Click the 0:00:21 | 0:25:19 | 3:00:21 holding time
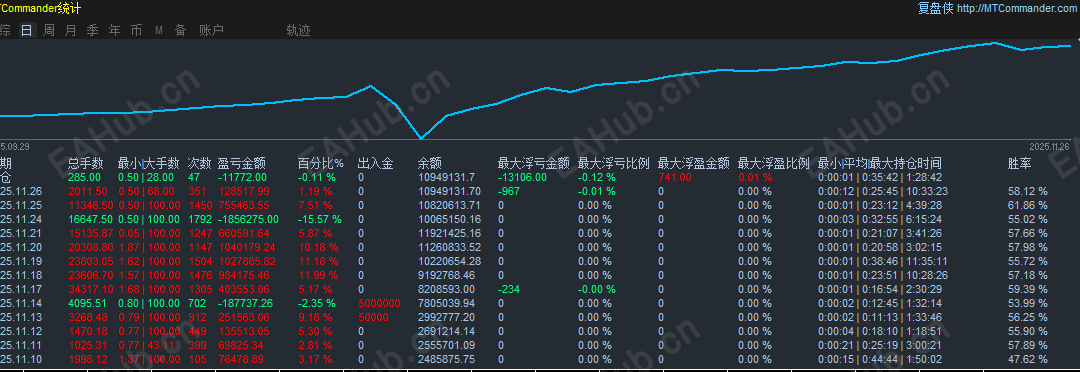The width and height of the screenshot is (1080, 372). (x=879, y=345)
